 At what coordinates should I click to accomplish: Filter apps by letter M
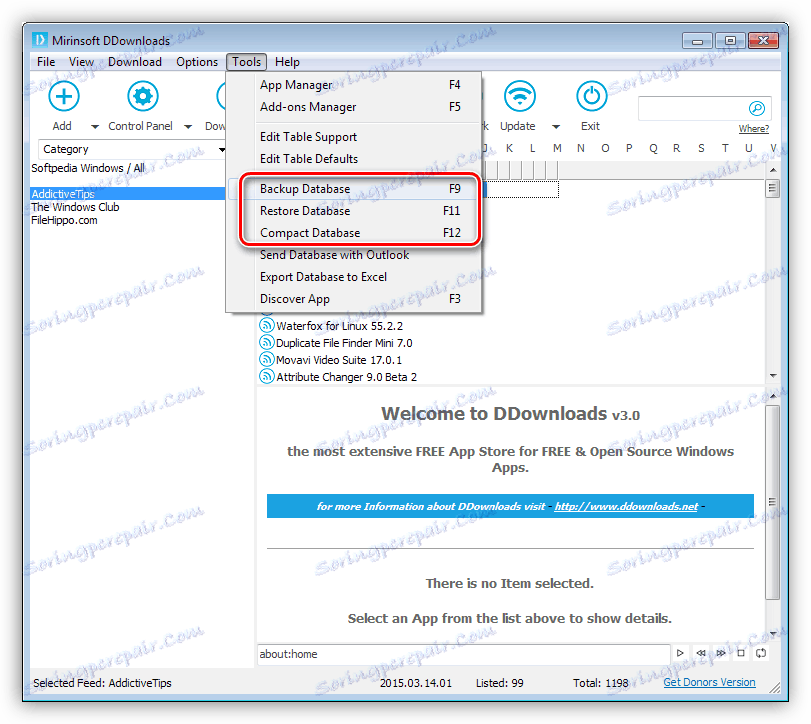[557, 148]
